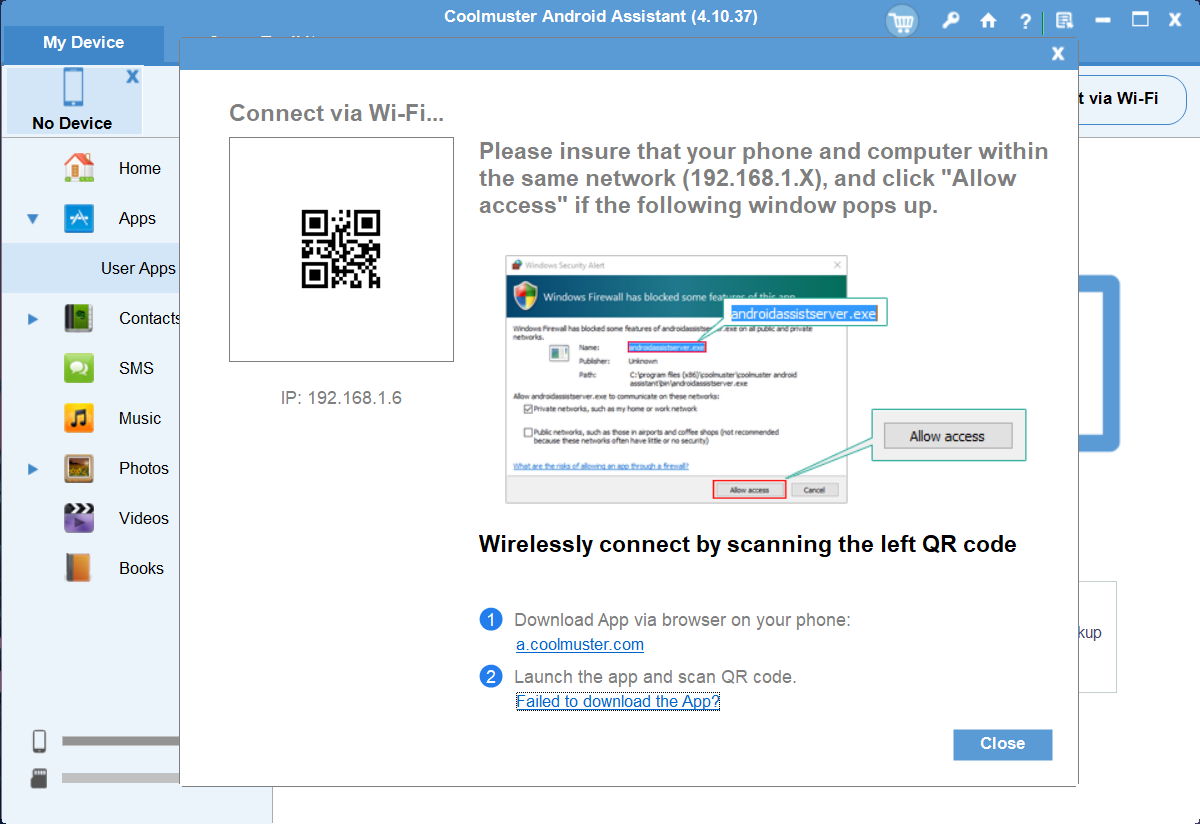Select Books label in sidebar
The height and width of the screenshot is (824, 1200).
click(x=141, y=568)
